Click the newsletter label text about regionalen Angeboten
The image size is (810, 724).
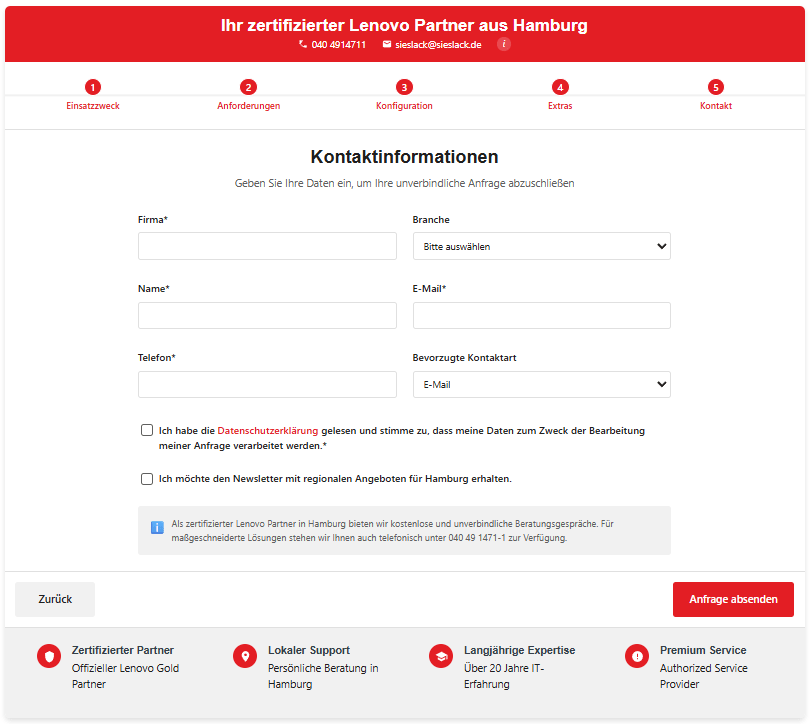coord(335,479)
